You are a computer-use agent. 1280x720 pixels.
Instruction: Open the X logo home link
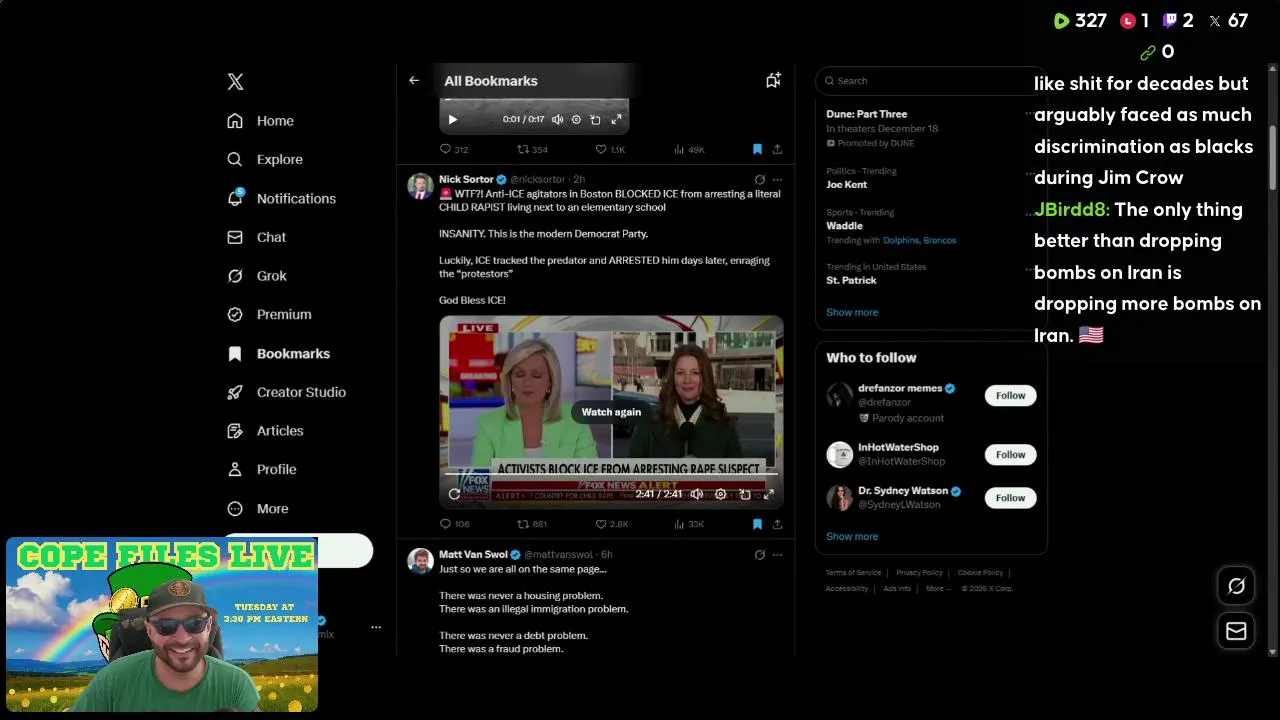pos(235,82)
